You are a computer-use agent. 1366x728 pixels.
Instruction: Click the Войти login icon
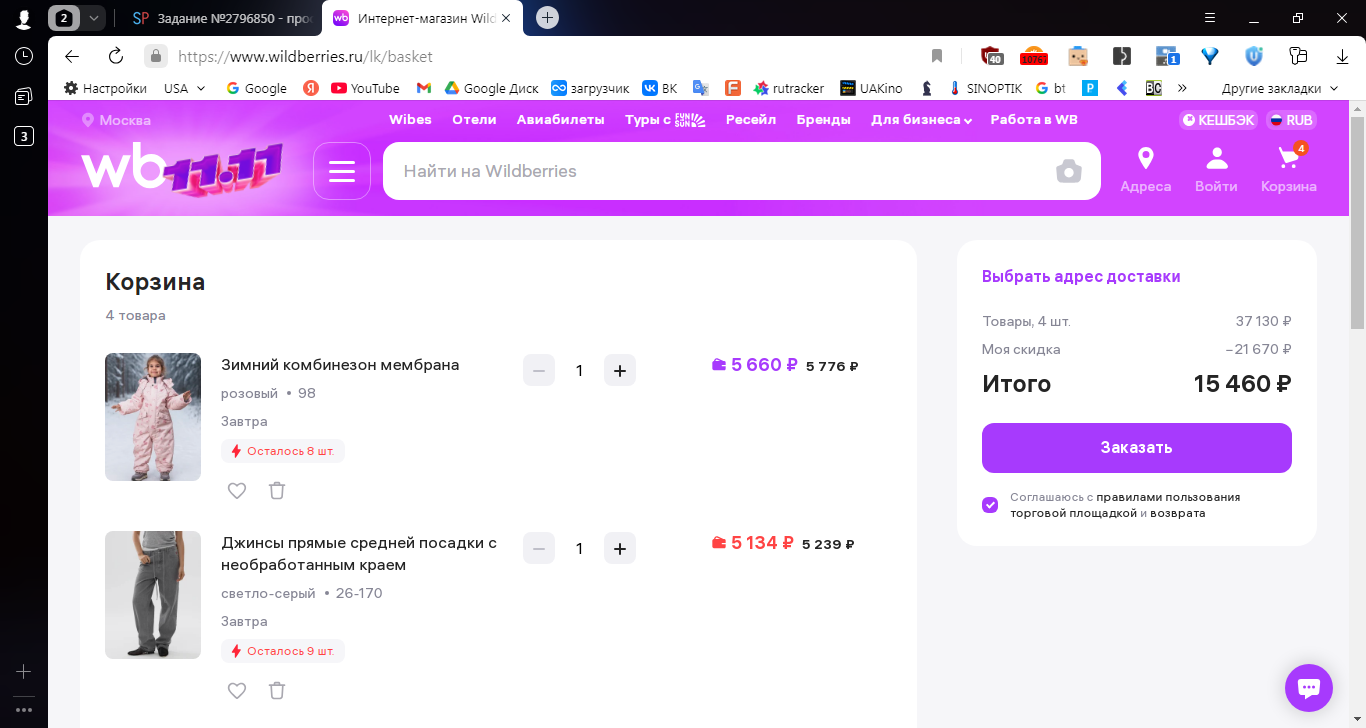click(1216, 170)
